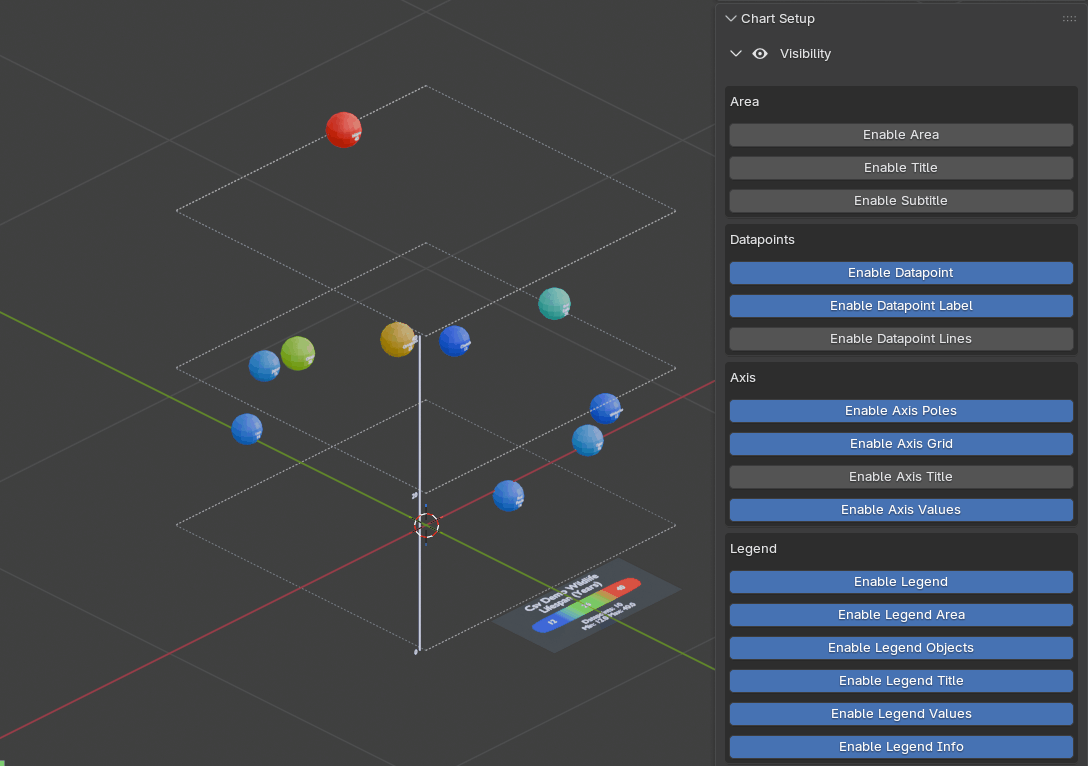
Task: Click the eye icon beside Visibility
Action: 760,54
